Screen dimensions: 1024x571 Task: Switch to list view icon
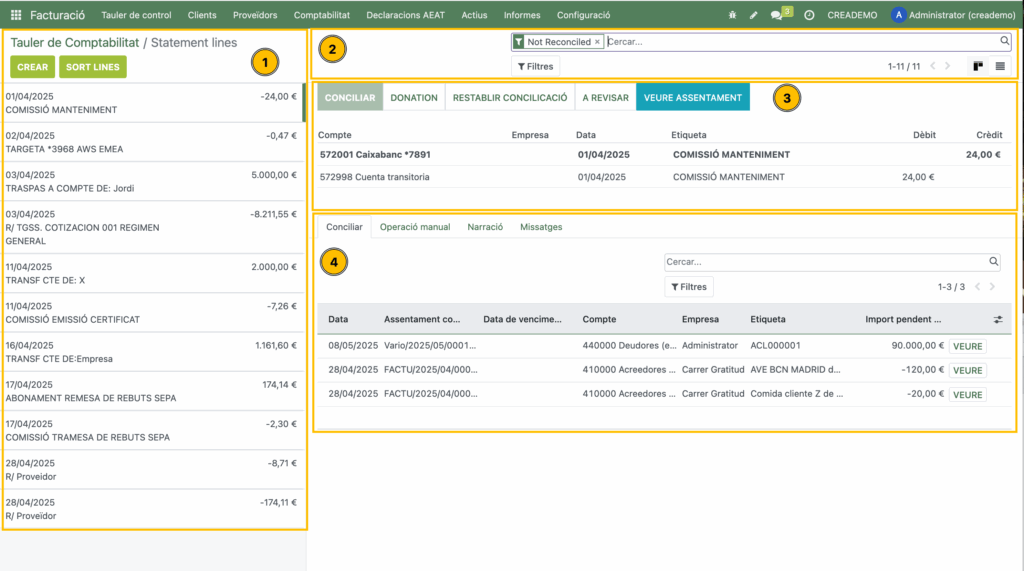point(1000,66)
